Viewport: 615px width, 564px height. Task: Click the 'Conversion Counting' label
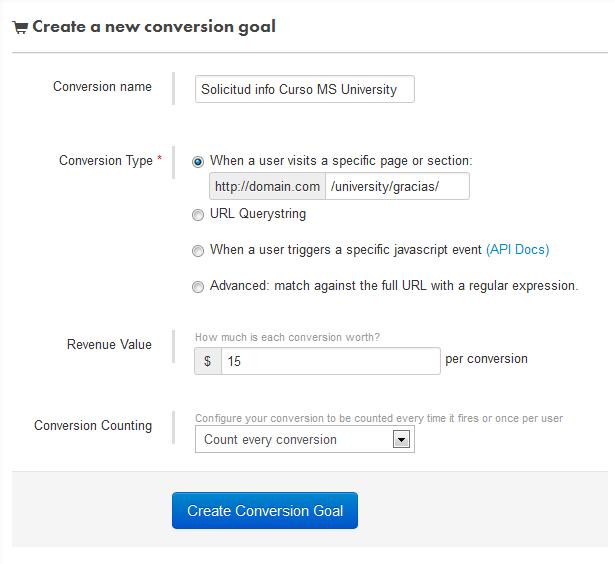(93, 425)
